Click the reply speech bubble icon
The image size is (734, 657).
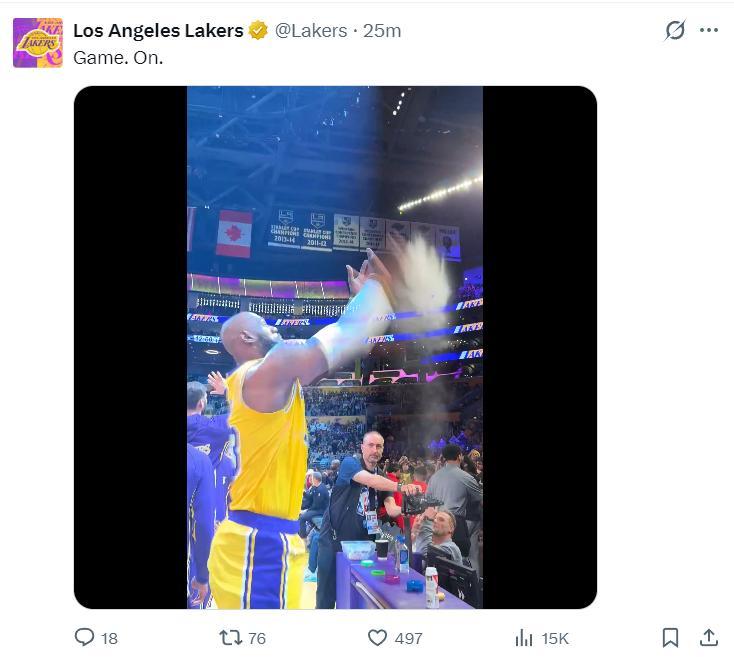(x=85, y=637)
